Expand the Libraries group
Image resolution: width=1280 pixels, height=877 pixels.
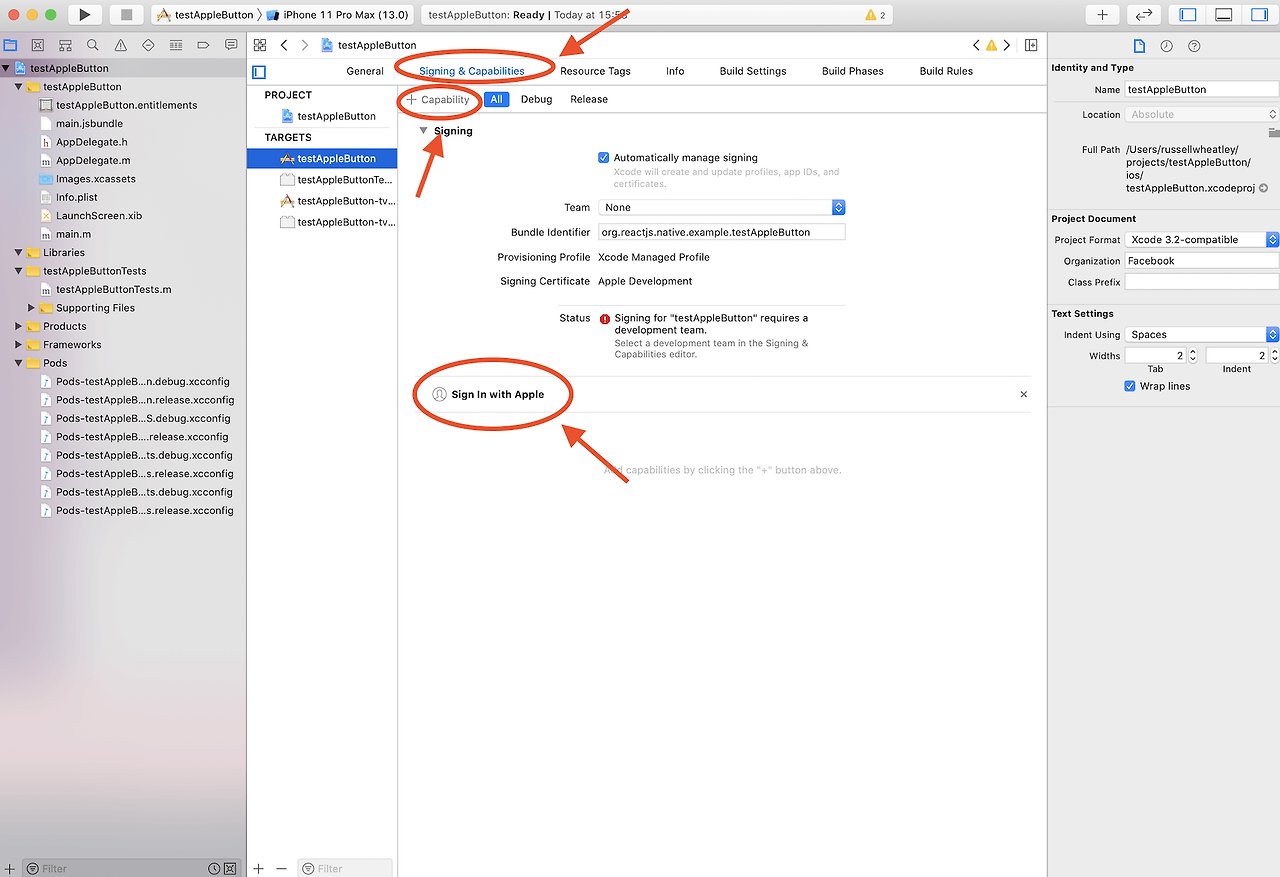click(x=18, y=252)
